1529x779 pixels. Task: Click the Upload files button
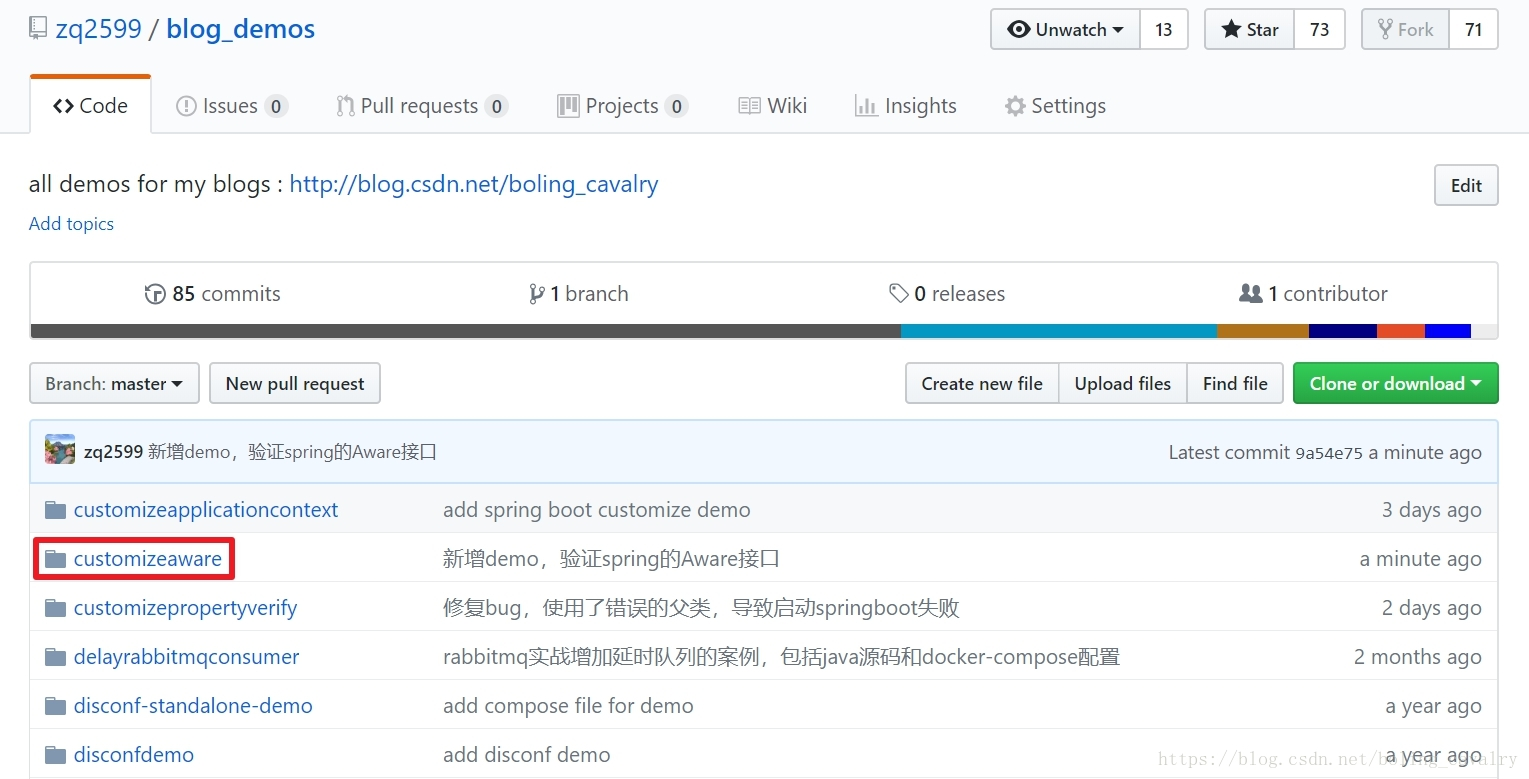pyautogui.click(x=1123, y=384)
